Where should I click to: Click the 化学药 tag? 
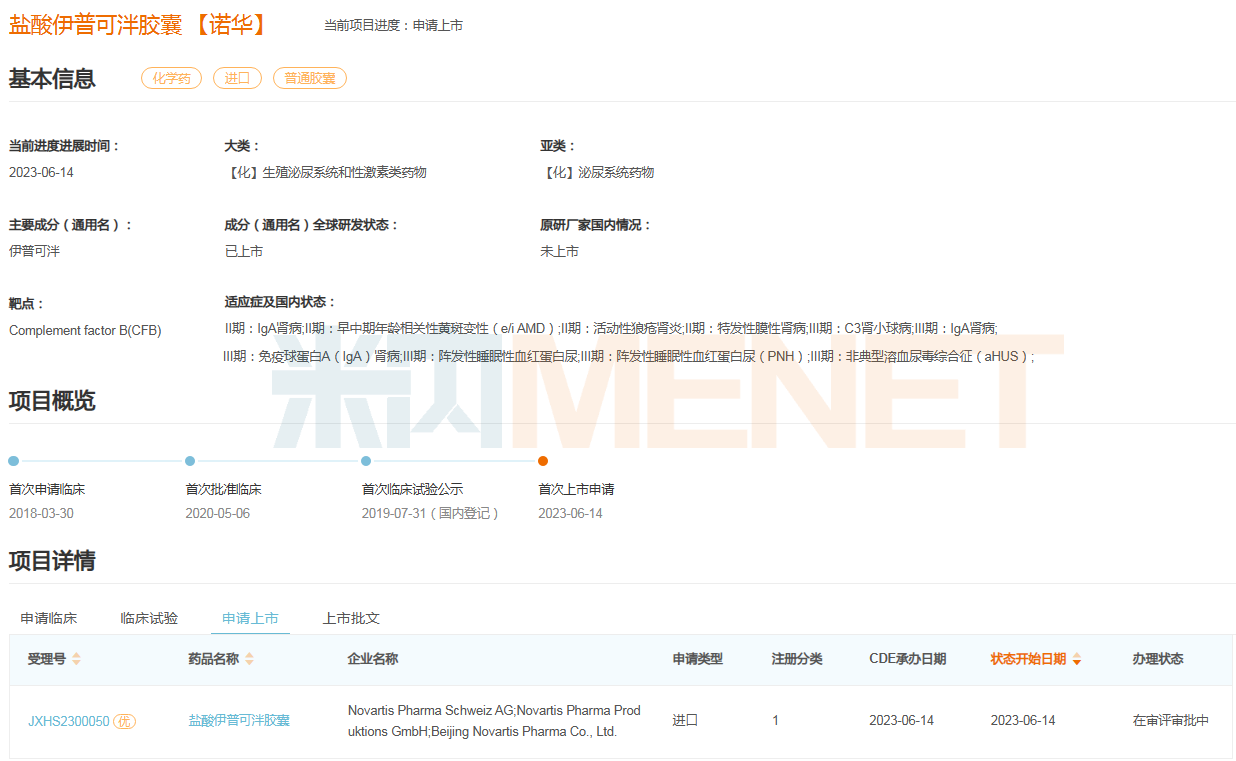(171, 78)
